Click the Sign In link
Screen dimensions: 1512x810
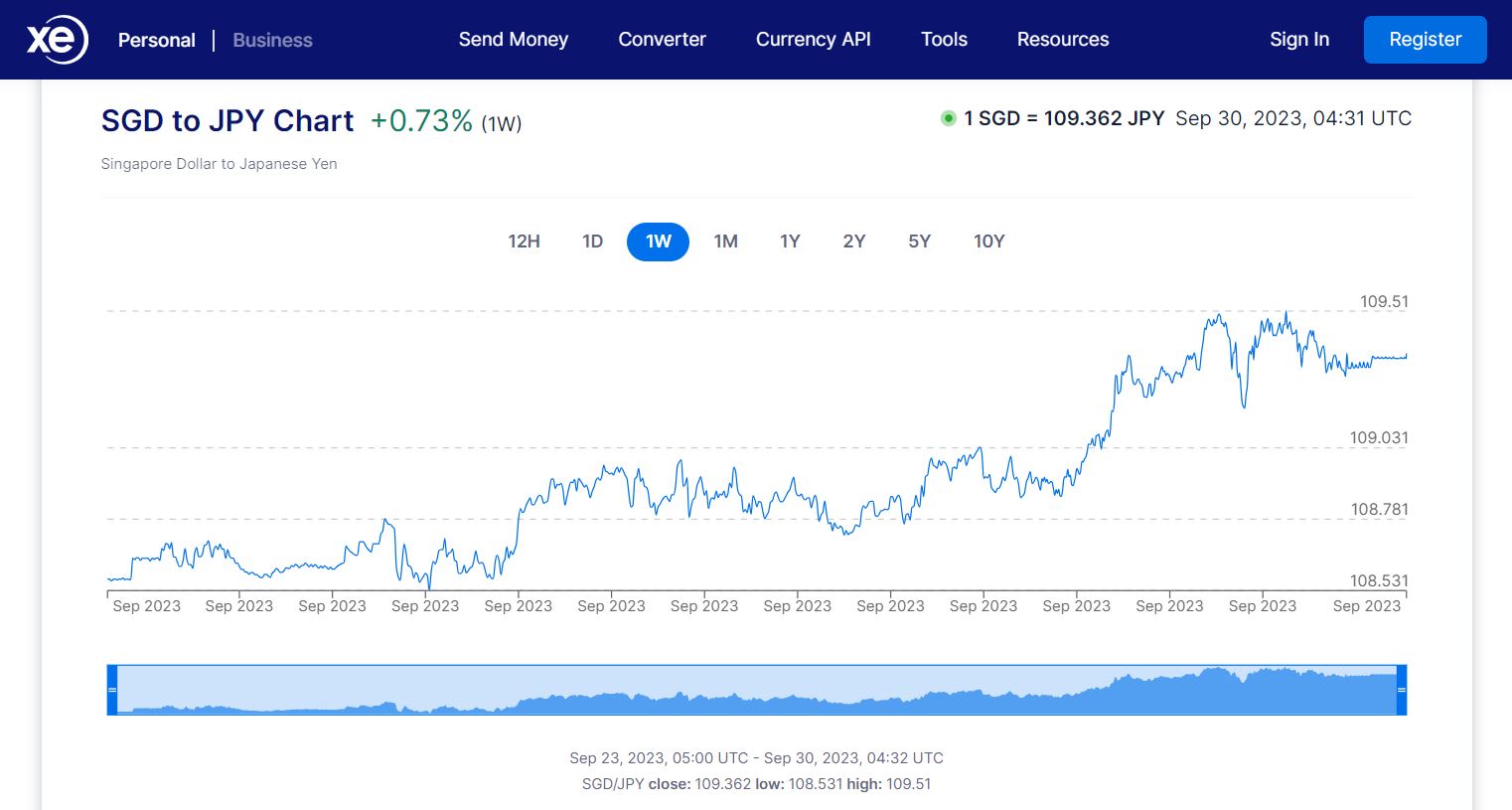(x=1298, y=40)
